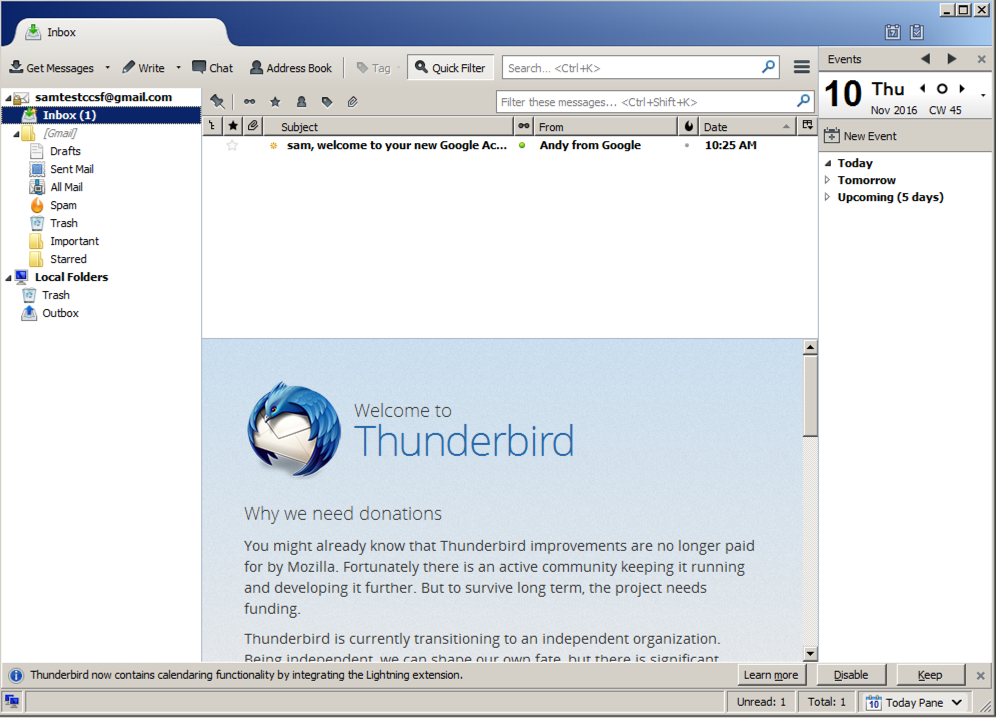The image size is (996, 718).
Task: Open the Local Folders Trash folder
Action: (x=55, y=295)
